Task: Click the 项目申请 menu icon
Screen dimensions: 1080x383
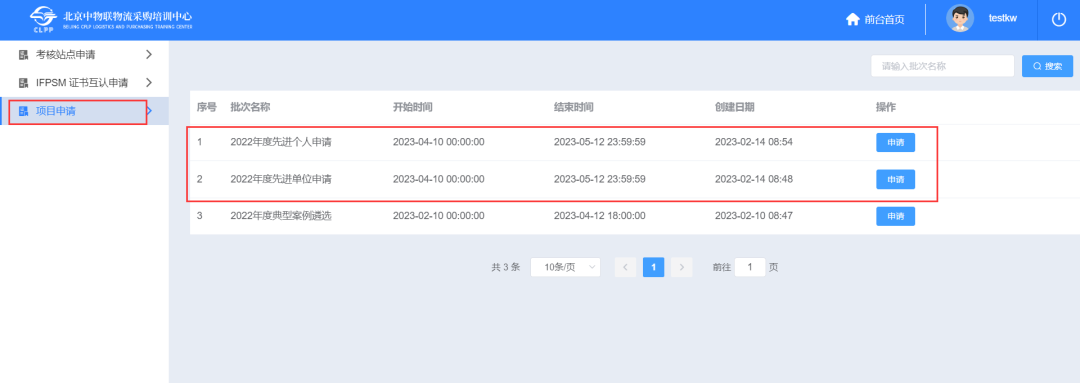Action: coord(23,111)
